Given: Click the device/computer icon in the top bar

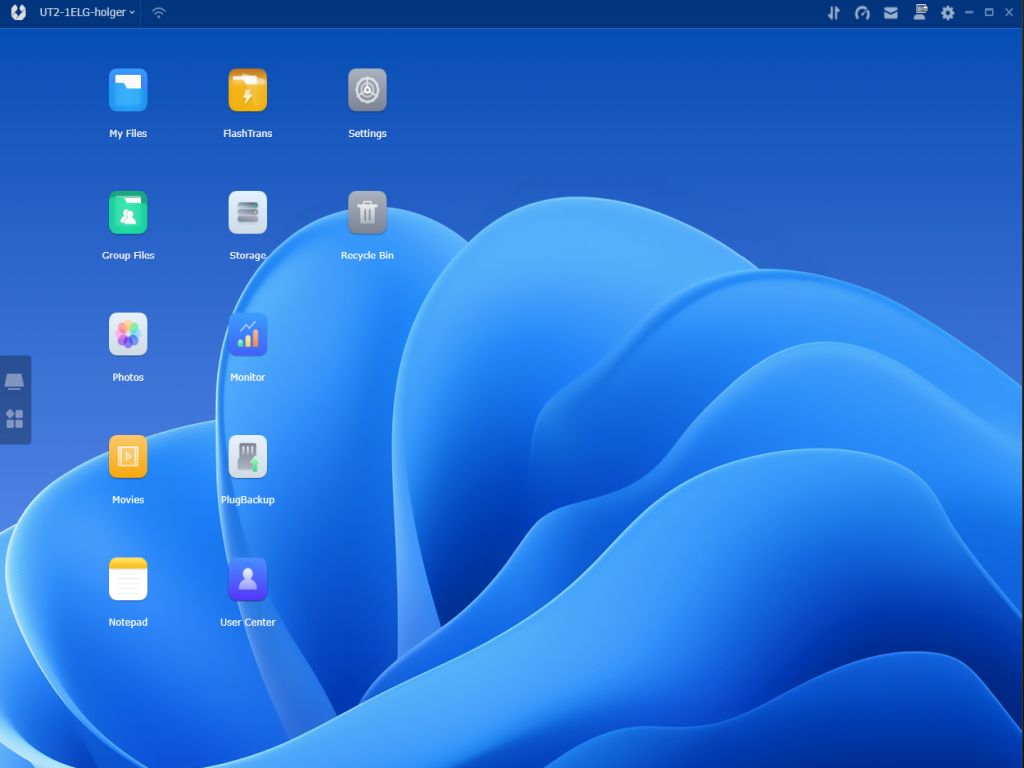Looking at the screenshot, I should [x=920, y=12].
